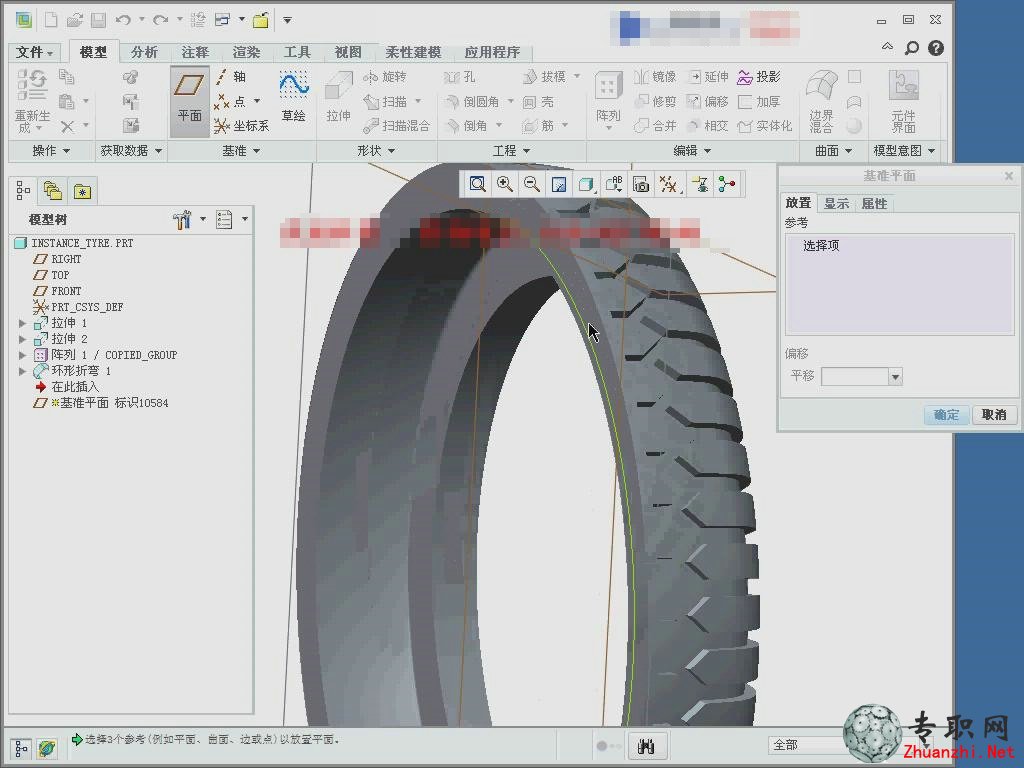Click the Project (投影) tool
This screenshot has height=768, width=1024.
[x=760, y=77]
